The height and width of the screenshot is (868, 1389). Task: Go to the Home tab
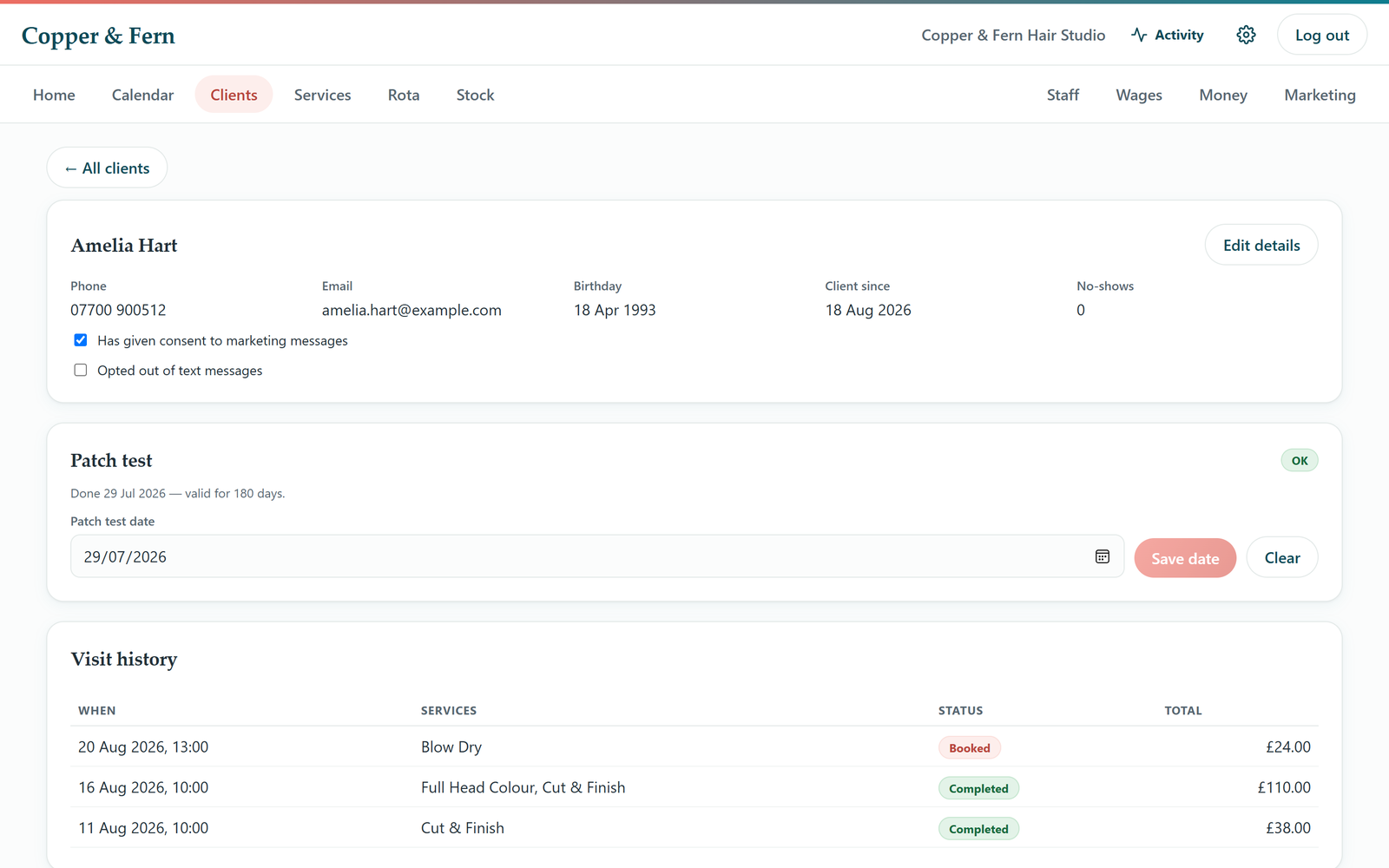click(54, 95)
